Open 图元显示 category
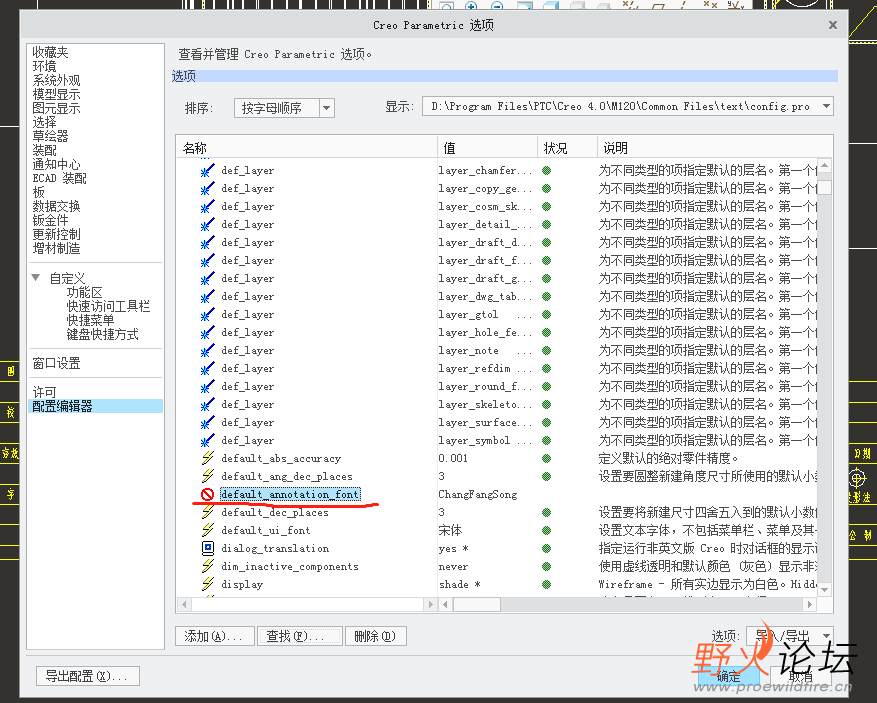 [x=56, y=108]
